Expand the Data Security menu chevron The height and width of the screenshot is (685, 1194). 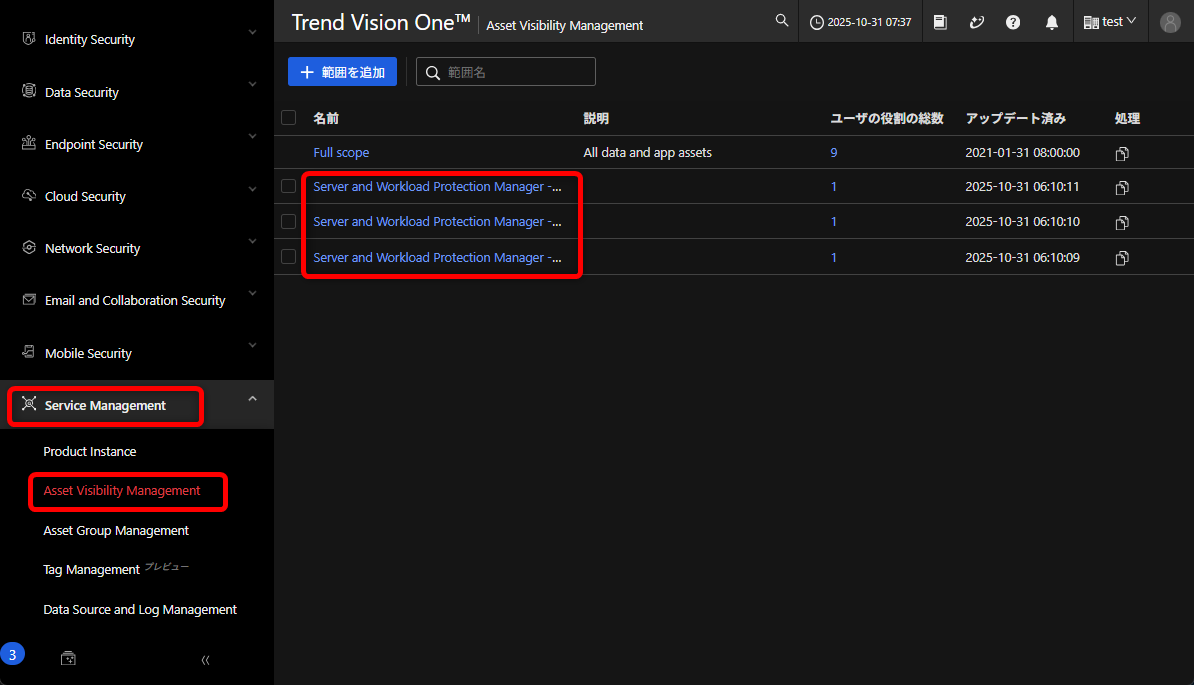tap(252, 84)
